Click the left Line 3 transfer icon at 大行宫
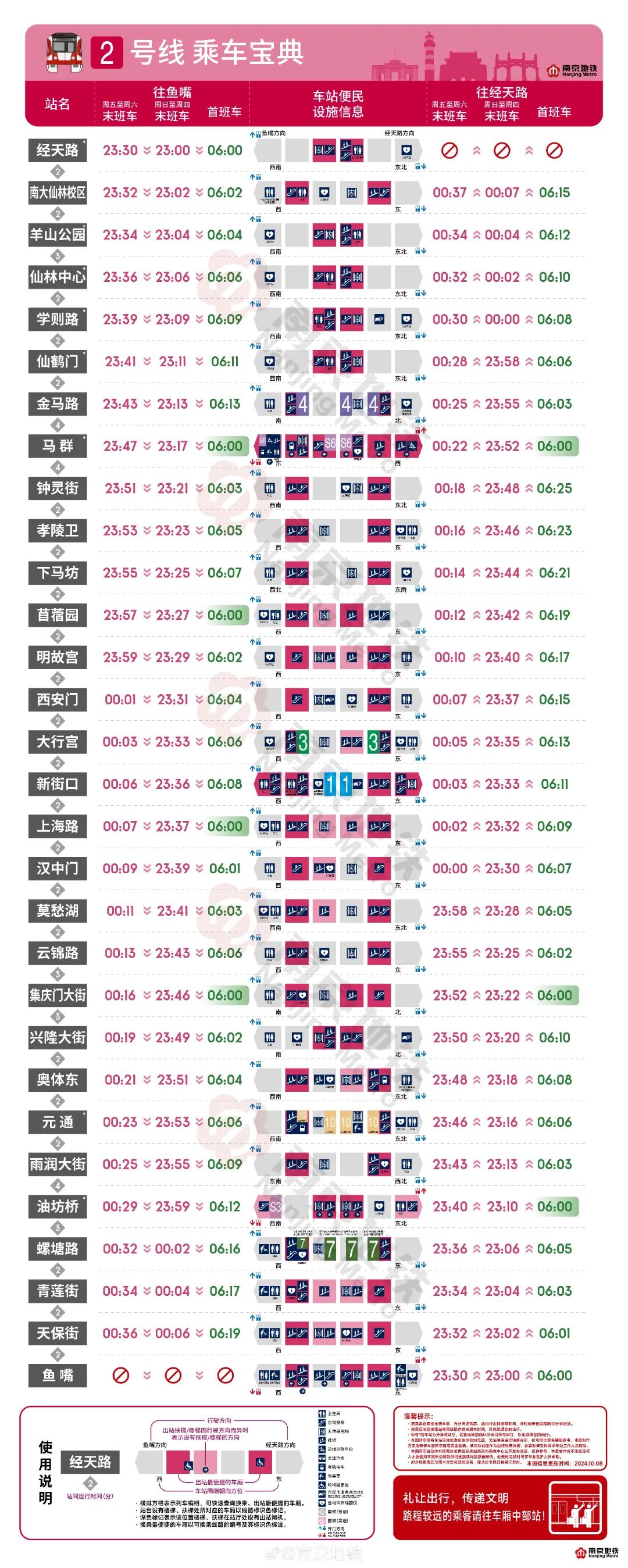 (x=297, y=741)
